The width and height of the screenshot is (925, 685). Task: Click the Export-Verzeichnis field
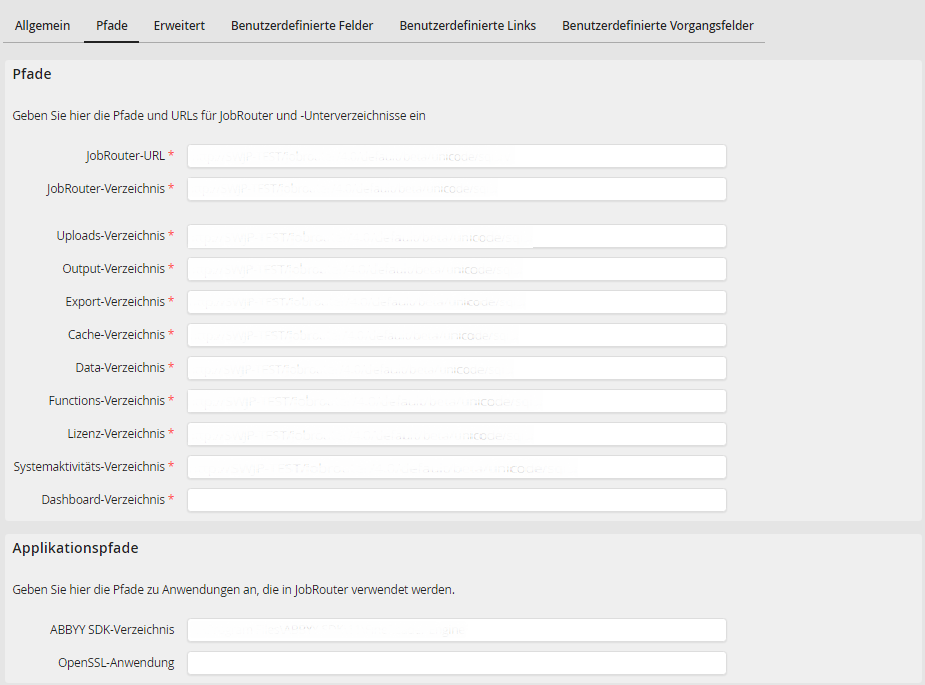click(456, 302)
